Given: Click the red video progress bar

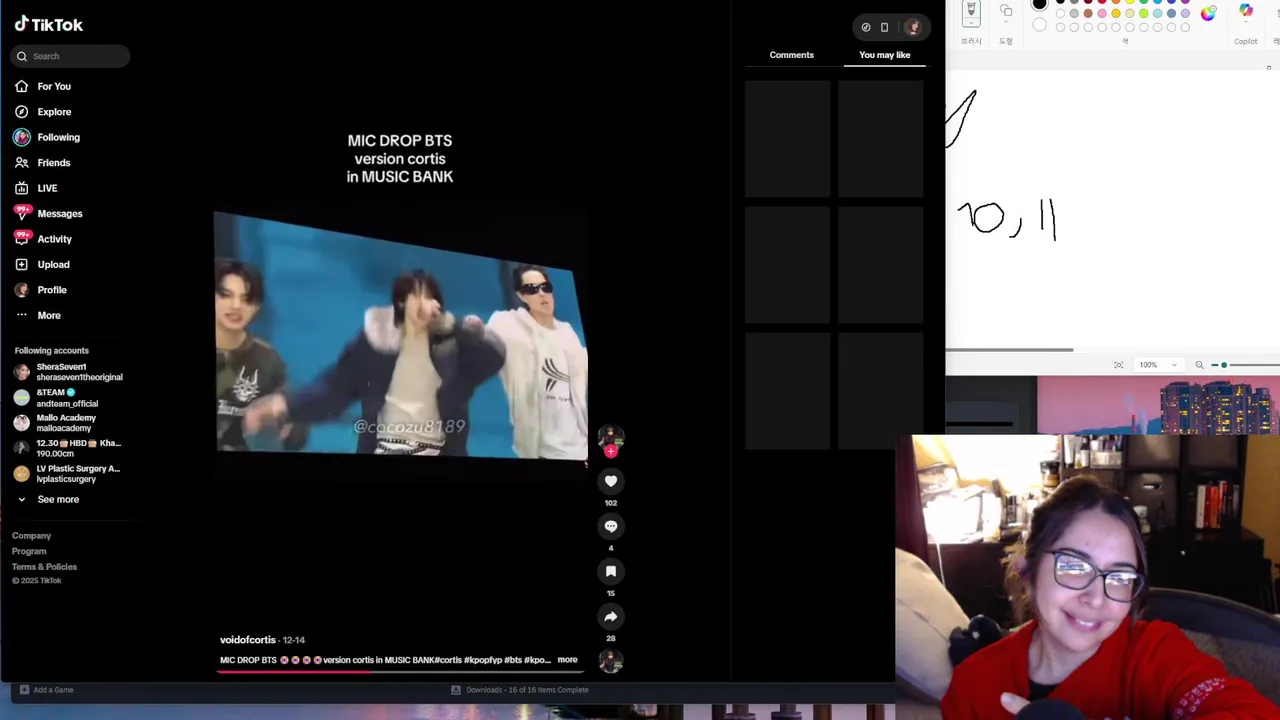Looking at the screenshot, I should click(x=400, y=672).
